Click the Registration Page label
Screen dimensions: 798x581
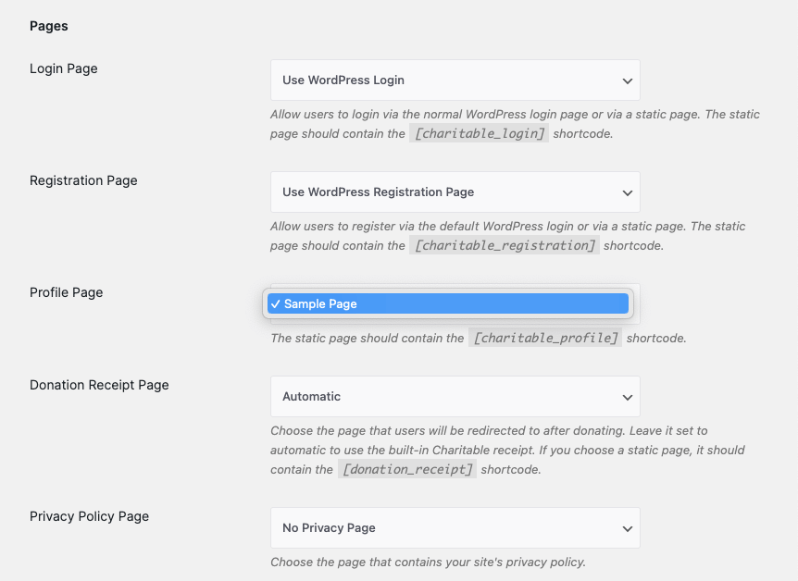[x=83, y=181]
